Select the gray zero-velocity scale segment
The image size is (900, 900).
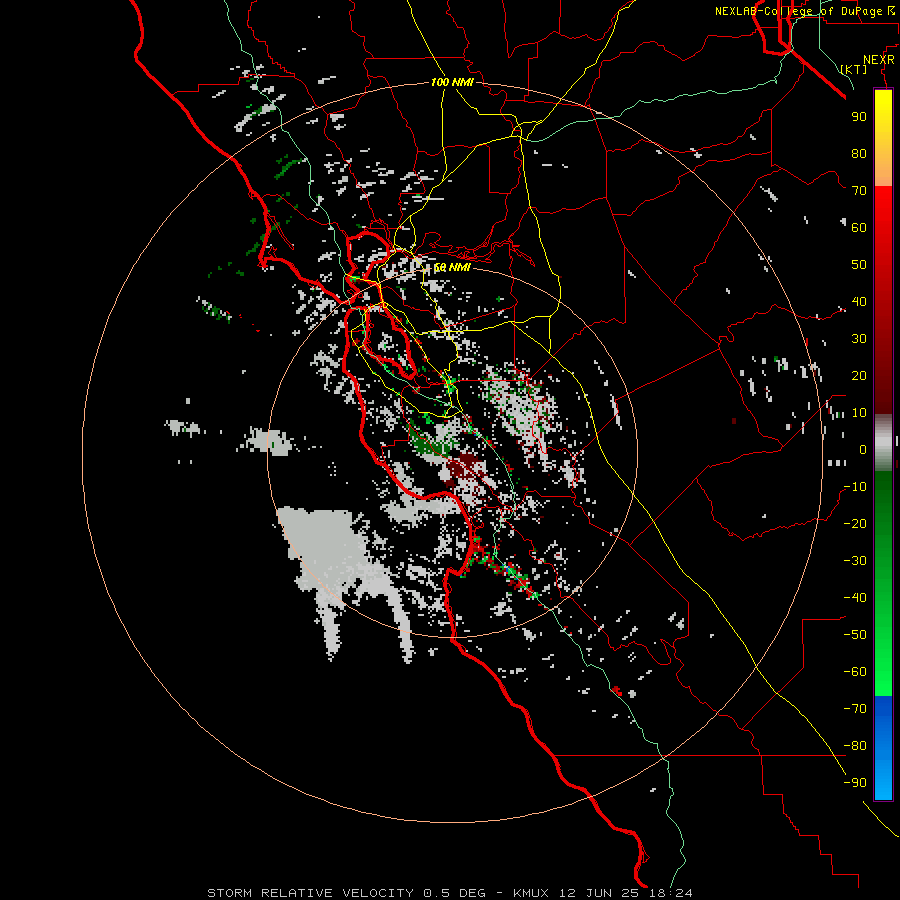[883, 443]
